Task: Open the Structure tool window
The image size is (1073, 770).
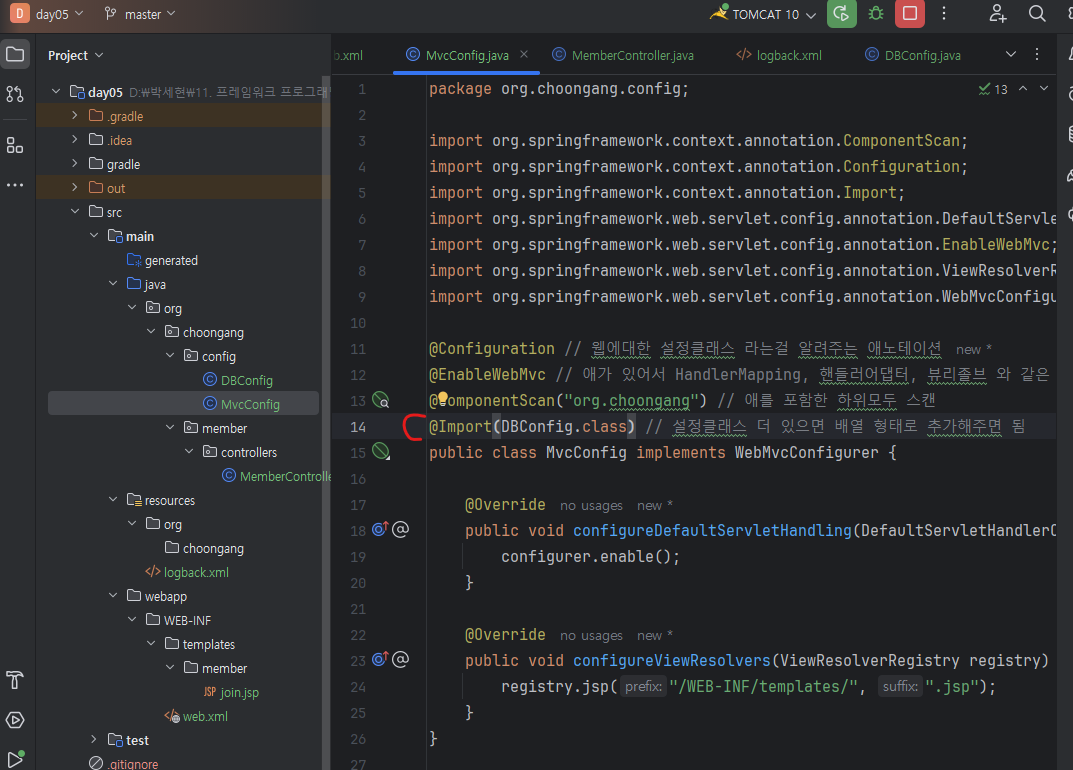Action: (15, 146)
